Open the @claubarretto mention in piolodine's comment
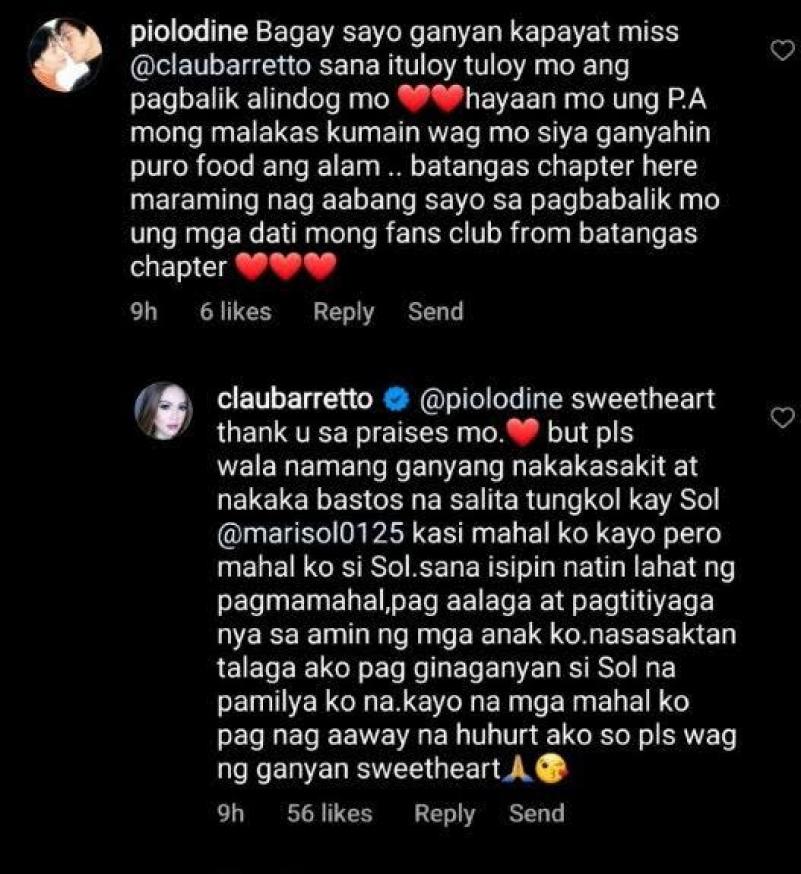This screenshot has width=801, height=874. (221, 66)
